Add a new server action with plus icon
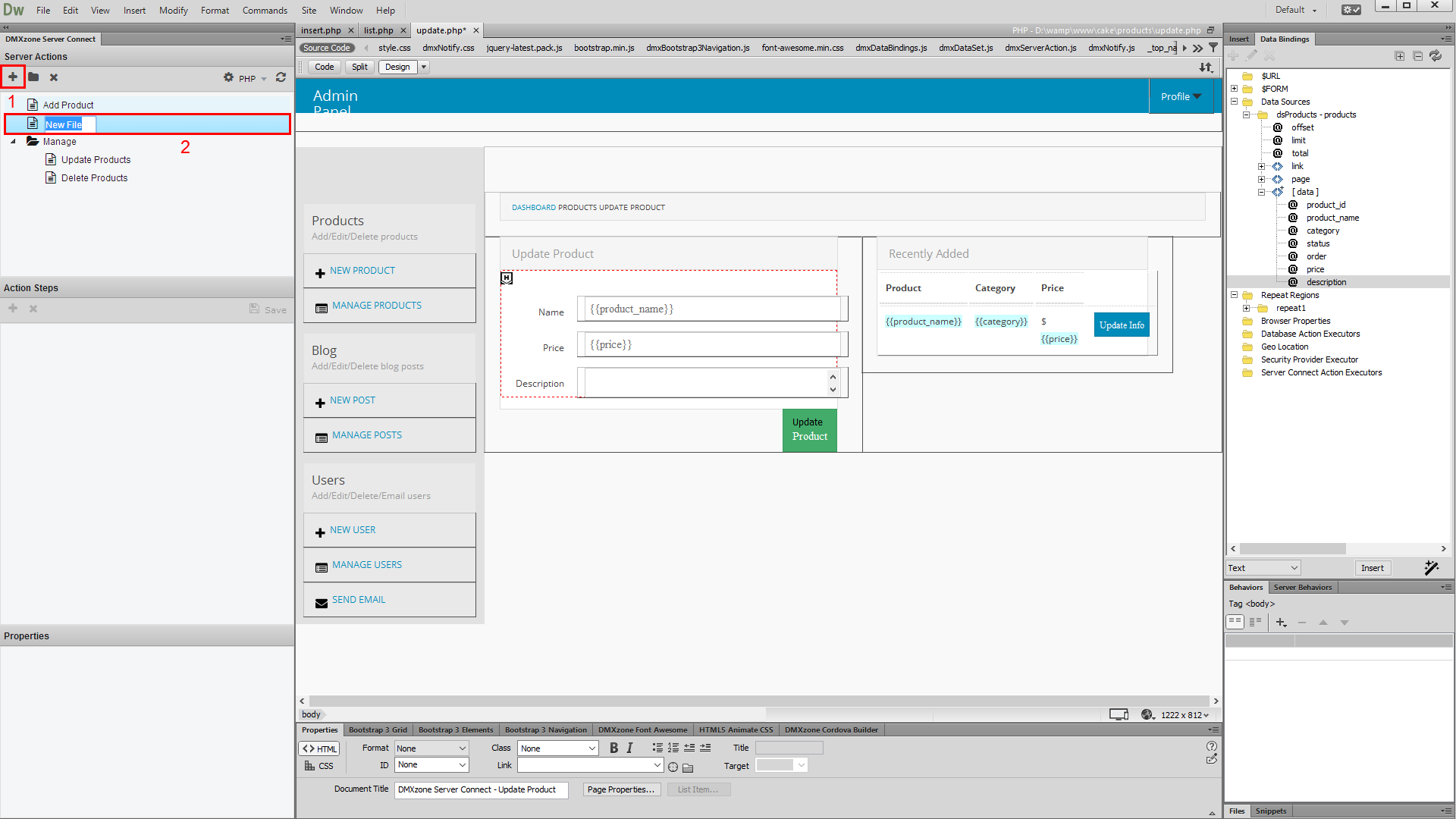 pos(13,77)
